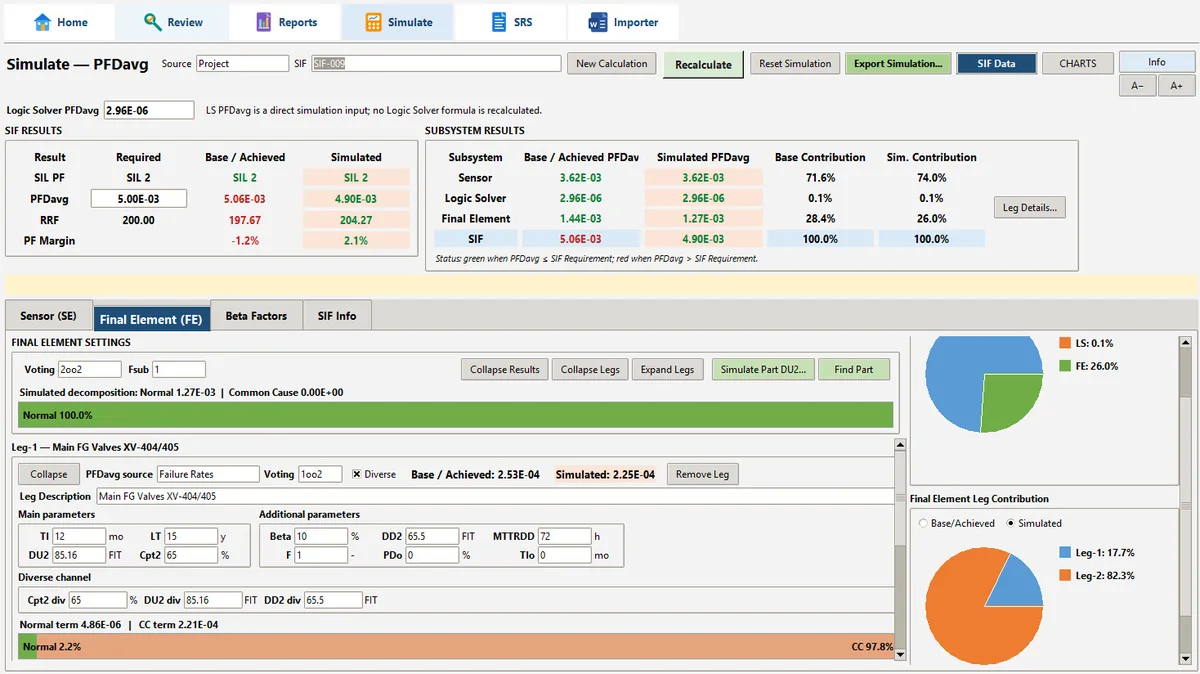This screenshot has height=674, width=1200.
Task: Click the Review magnifier icon
Action: [152, 22]
